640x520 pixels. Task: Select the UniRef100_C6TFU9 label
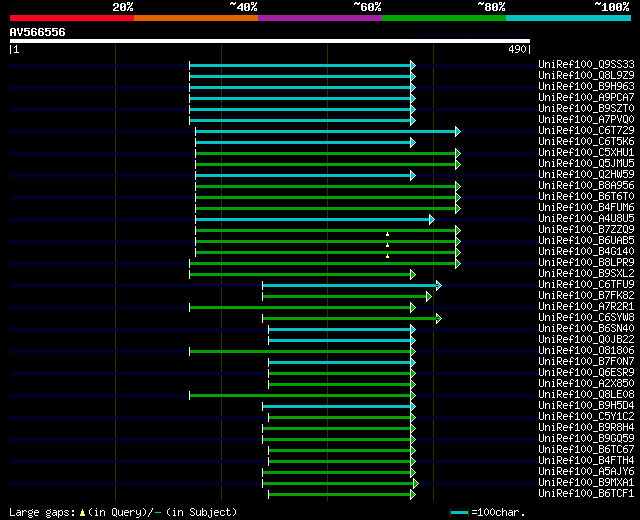[x=586, y=284]
